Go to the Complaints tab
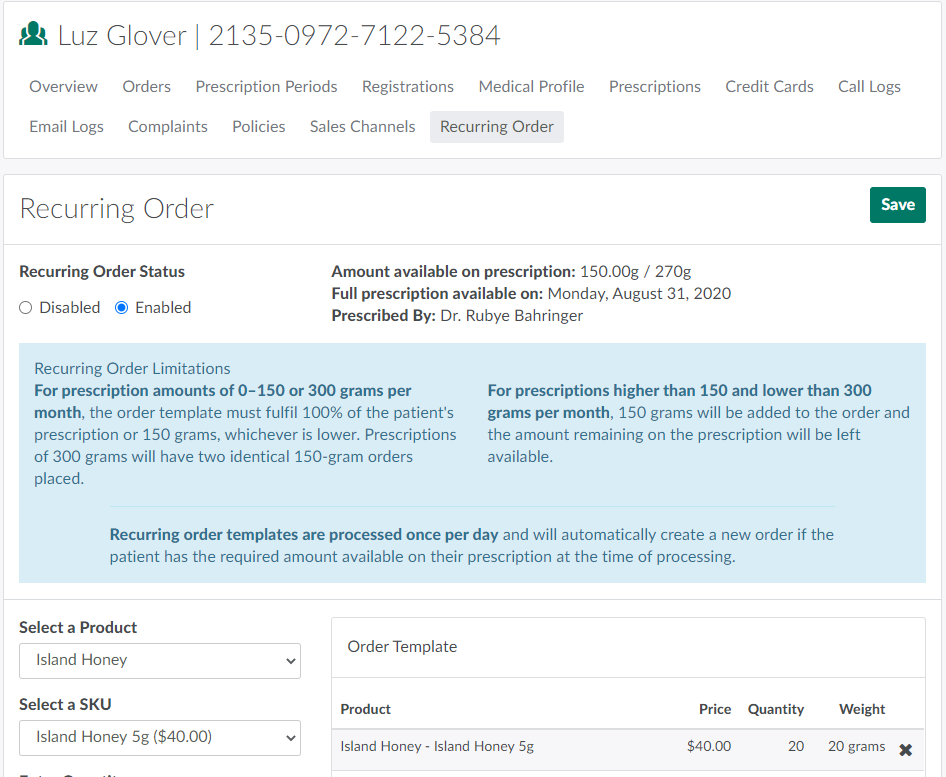 coord(168,127)
